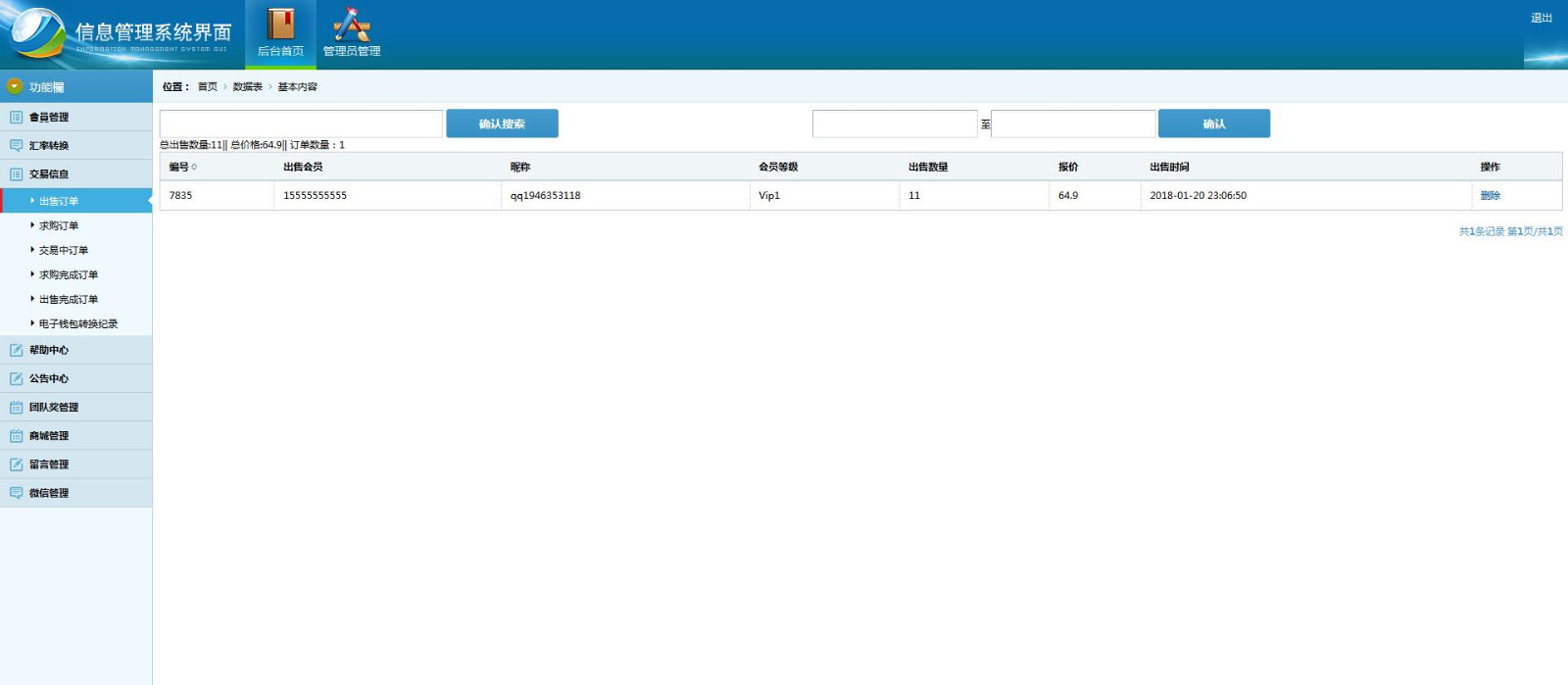
Task: Open 管理员管理 tools icon
Action: 352,24
